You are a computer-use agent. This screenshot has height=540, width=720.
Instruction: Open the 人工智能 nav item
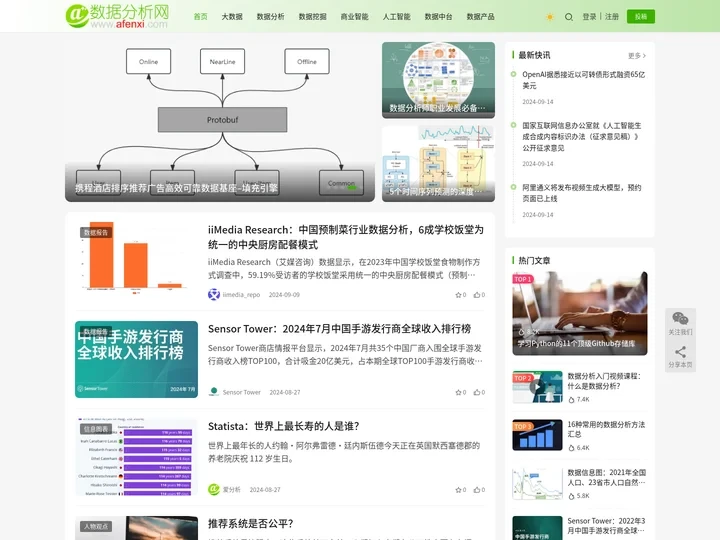(x=396, y=17)
